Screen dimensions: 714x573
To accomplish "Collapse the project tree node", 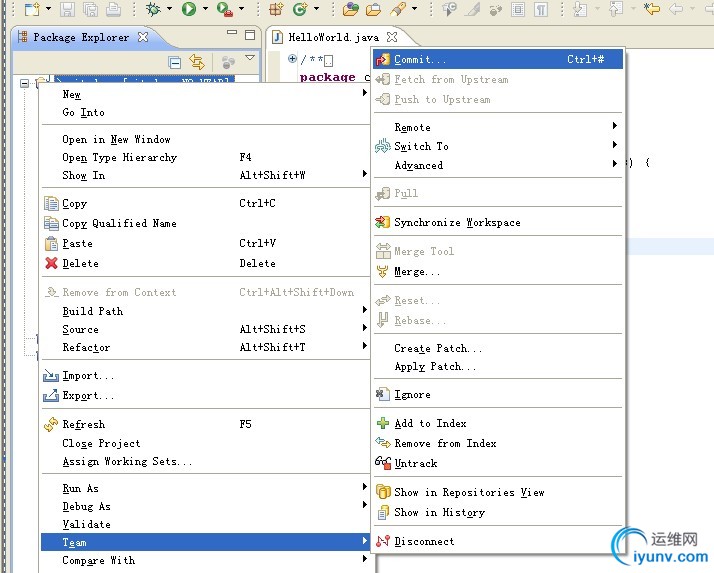I will (25, 83).
